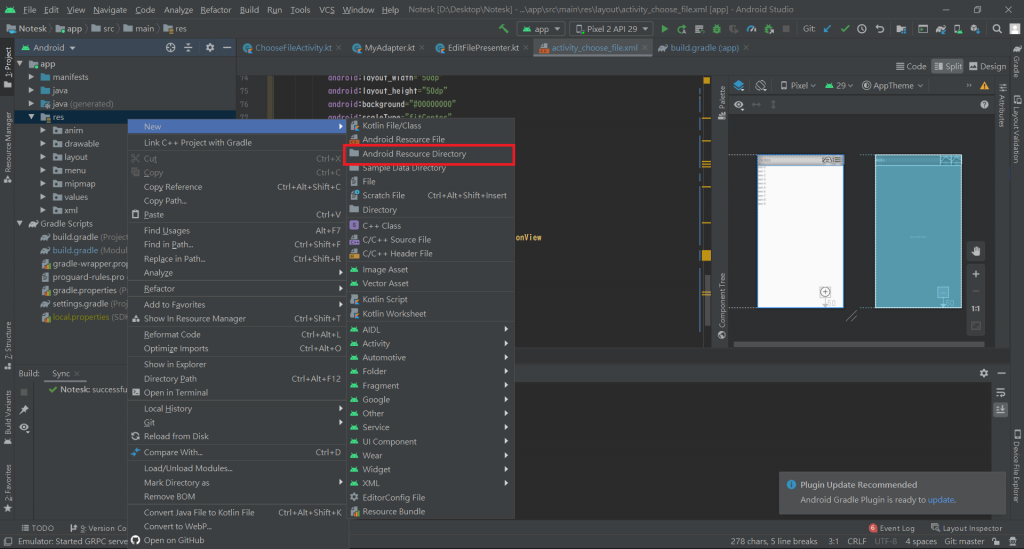Run the app with green play icon
This screenshot has height=549, width=1024.
(x=664, y=29)
